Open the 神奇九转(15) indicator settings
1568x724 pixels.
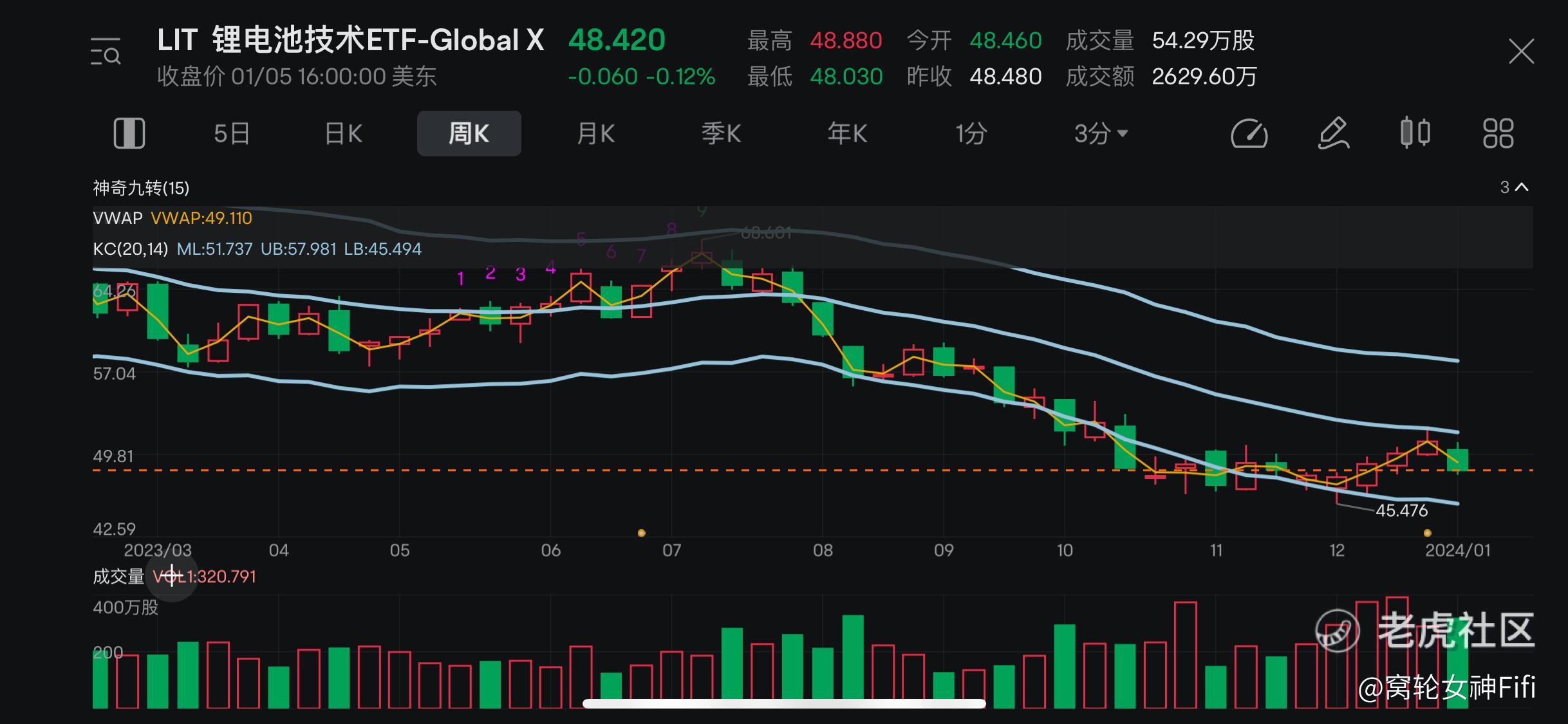point(141,188)
